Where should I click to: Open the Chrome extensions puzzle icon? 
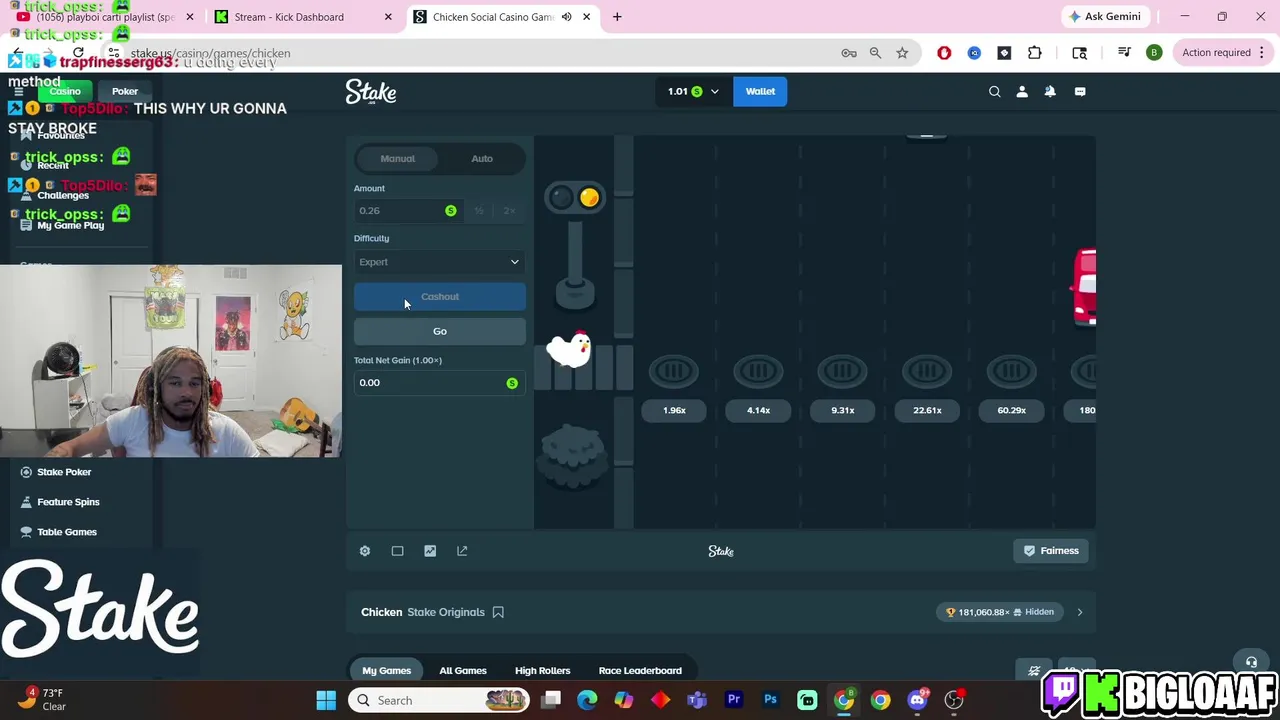[1035, 53]
